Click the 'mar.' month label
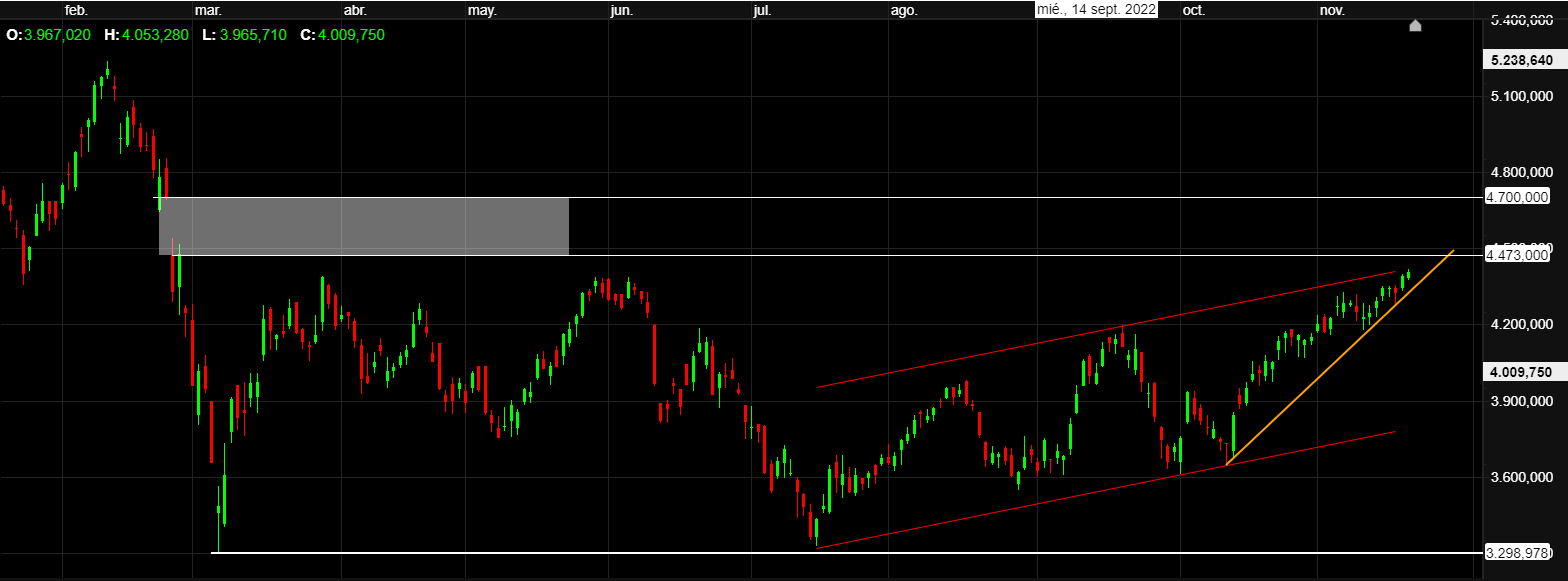 tap(209, 10)
